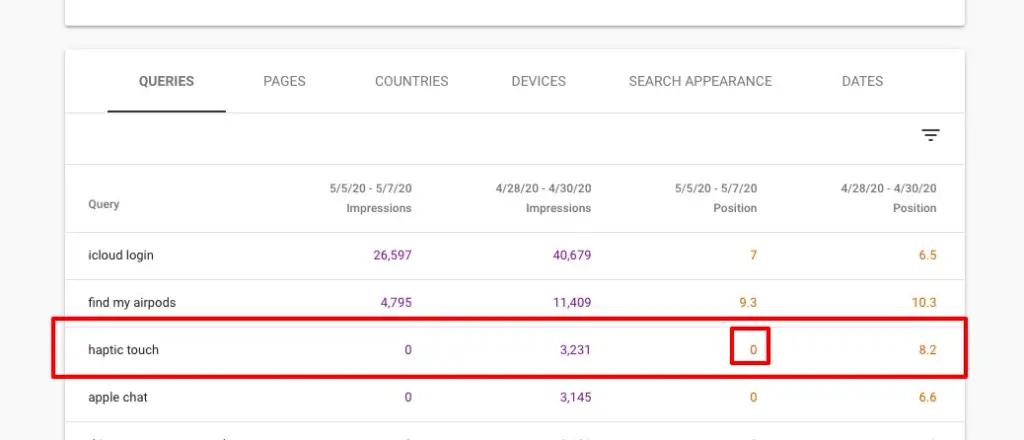Sort by the Query column header
Screen dimensions: 1024x440
tap(104, 204)
